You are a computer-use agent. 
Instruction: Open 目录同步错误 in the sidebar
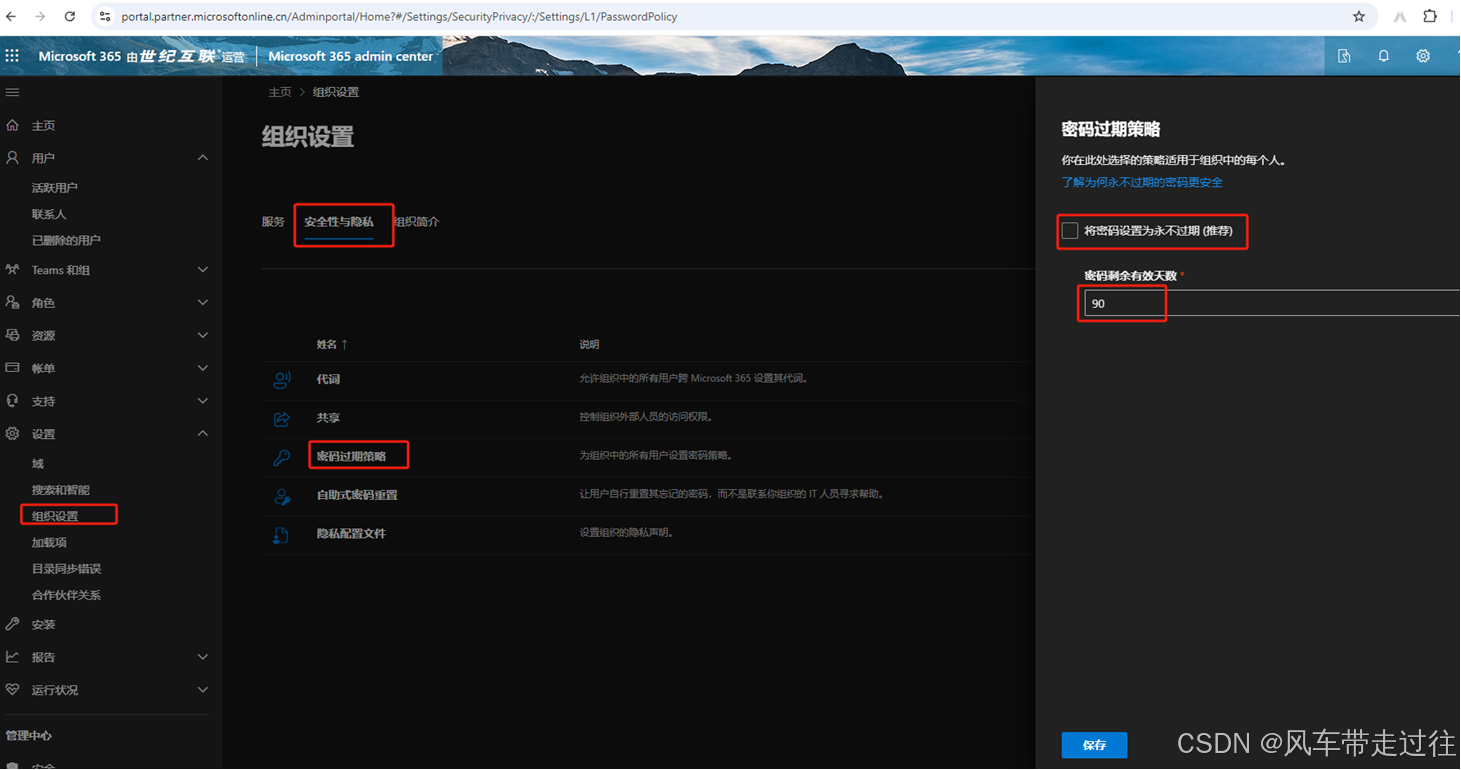[66, 569]
